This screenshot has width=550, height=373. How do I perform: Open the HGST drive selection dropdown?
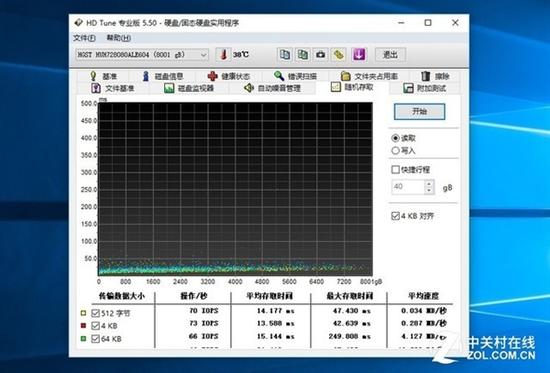pyautogui.click(x=142, y=55)
